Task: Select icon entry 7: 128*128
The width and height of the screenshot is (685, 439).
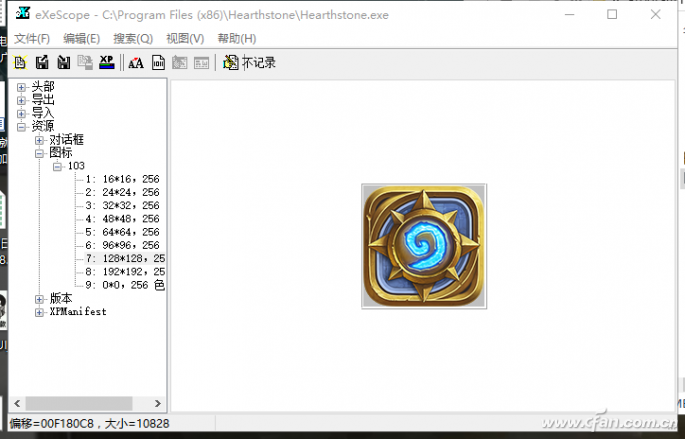Action: pyautogui.click(x=125, y=259)
